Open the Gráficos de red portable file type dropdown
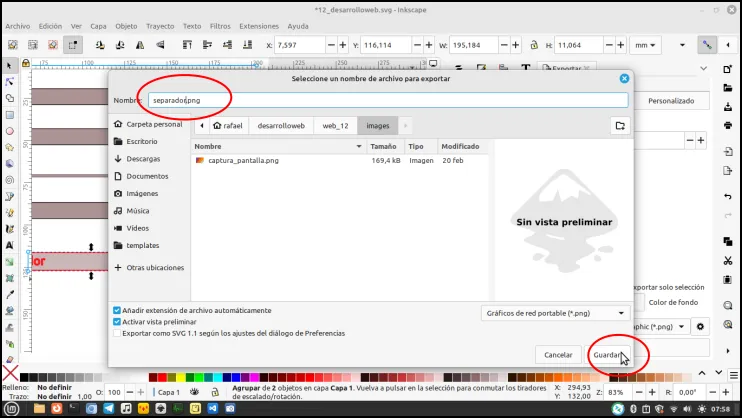Viewport: 742px width, 418px height. (x=556, y=313)
